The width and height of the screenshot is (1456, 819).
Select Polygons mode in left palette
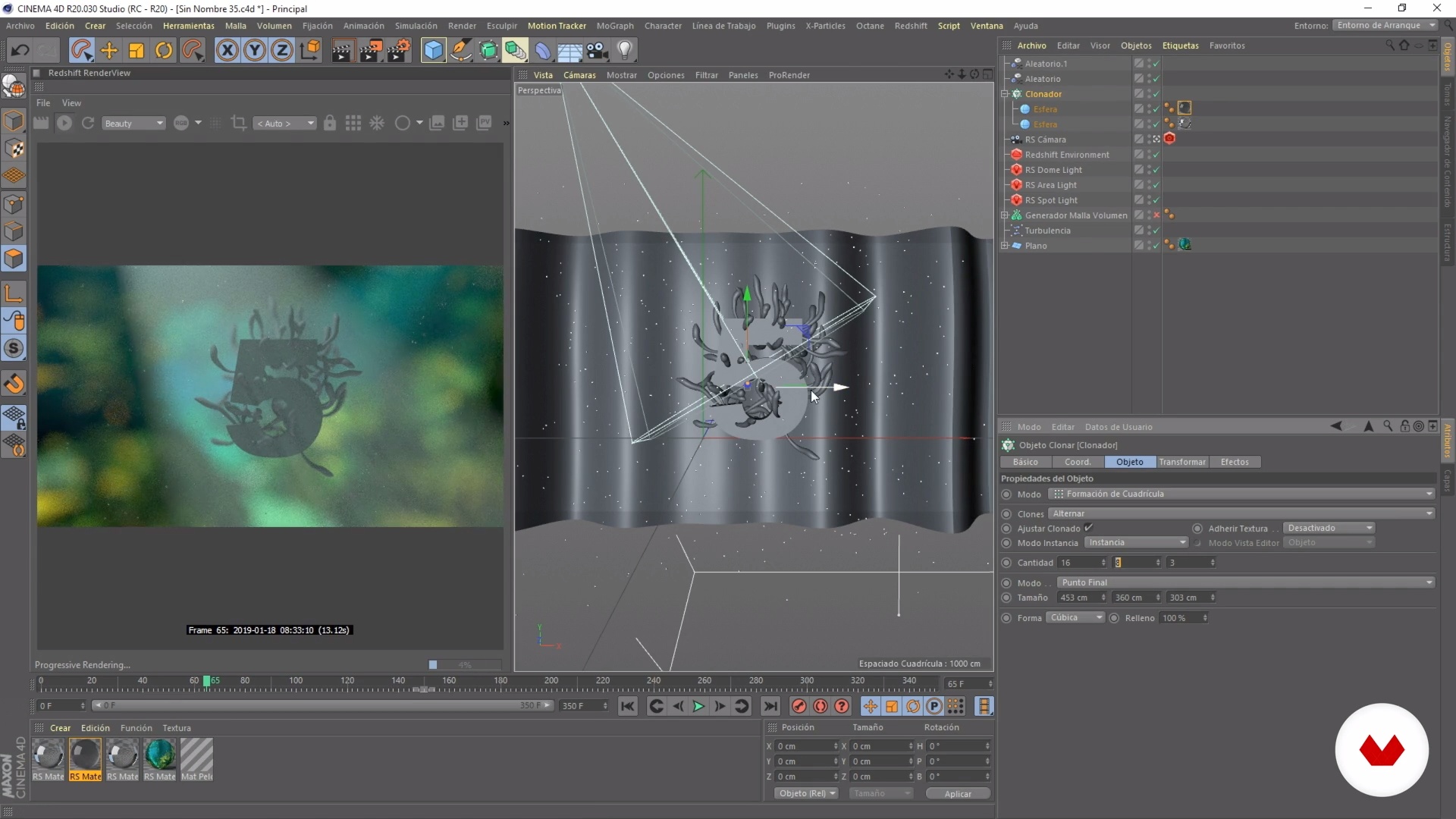pos(14,259)
